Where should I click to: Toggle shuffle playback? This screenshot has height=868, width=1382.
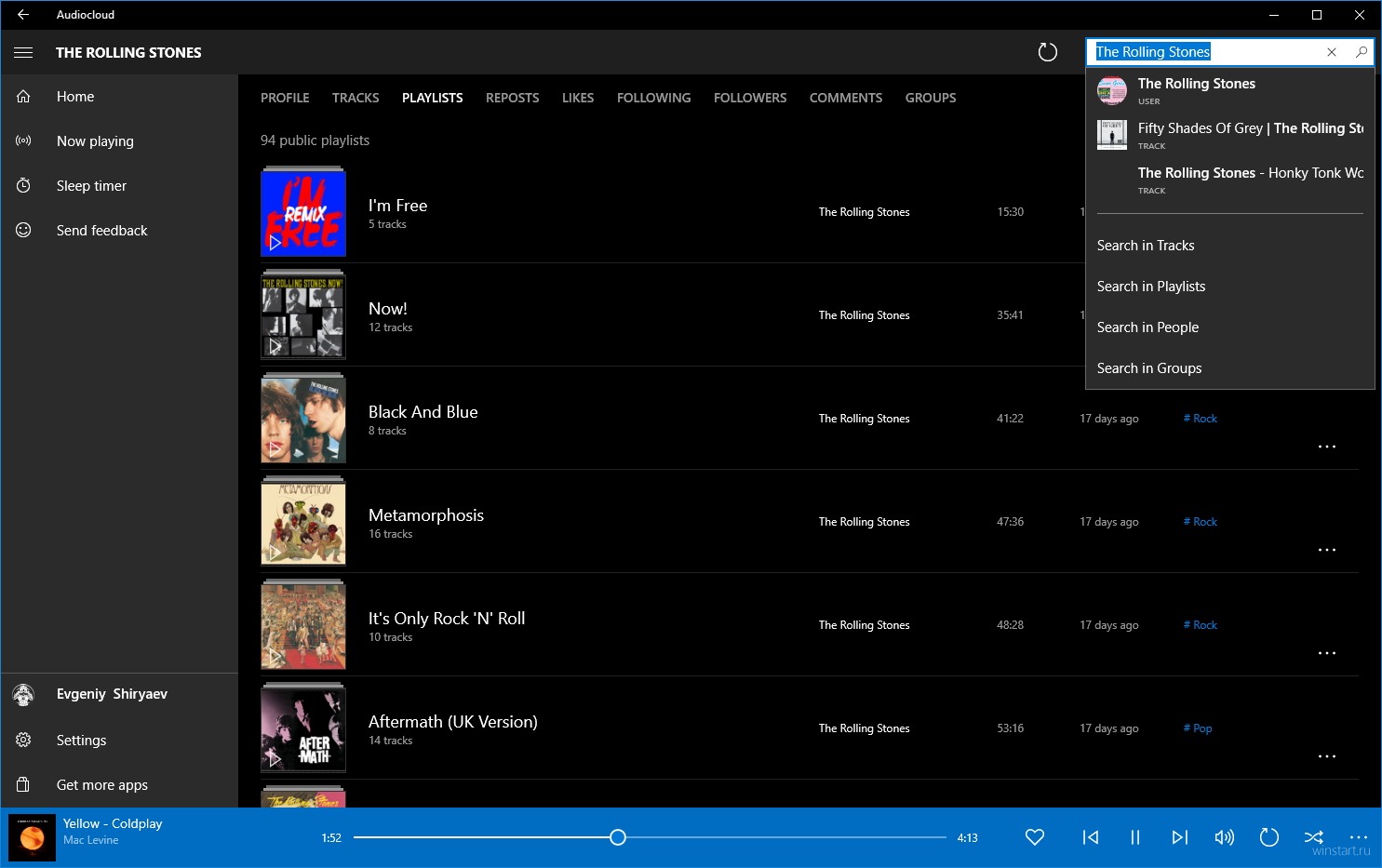tap(1313, 837)
